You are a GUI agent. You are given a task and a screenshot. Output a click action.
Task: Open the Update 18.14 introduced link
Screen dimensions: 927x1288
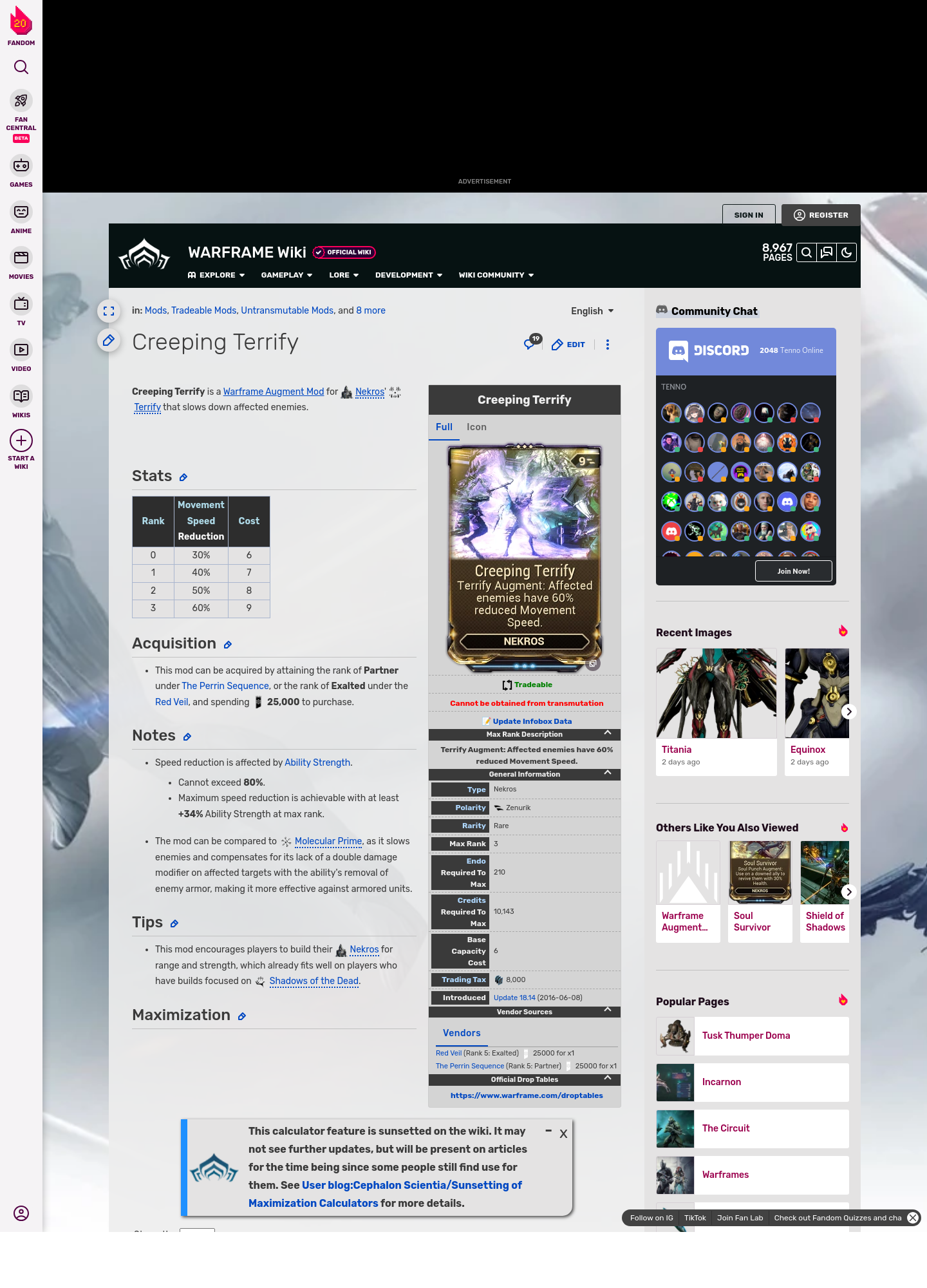[x=514, y=998]
